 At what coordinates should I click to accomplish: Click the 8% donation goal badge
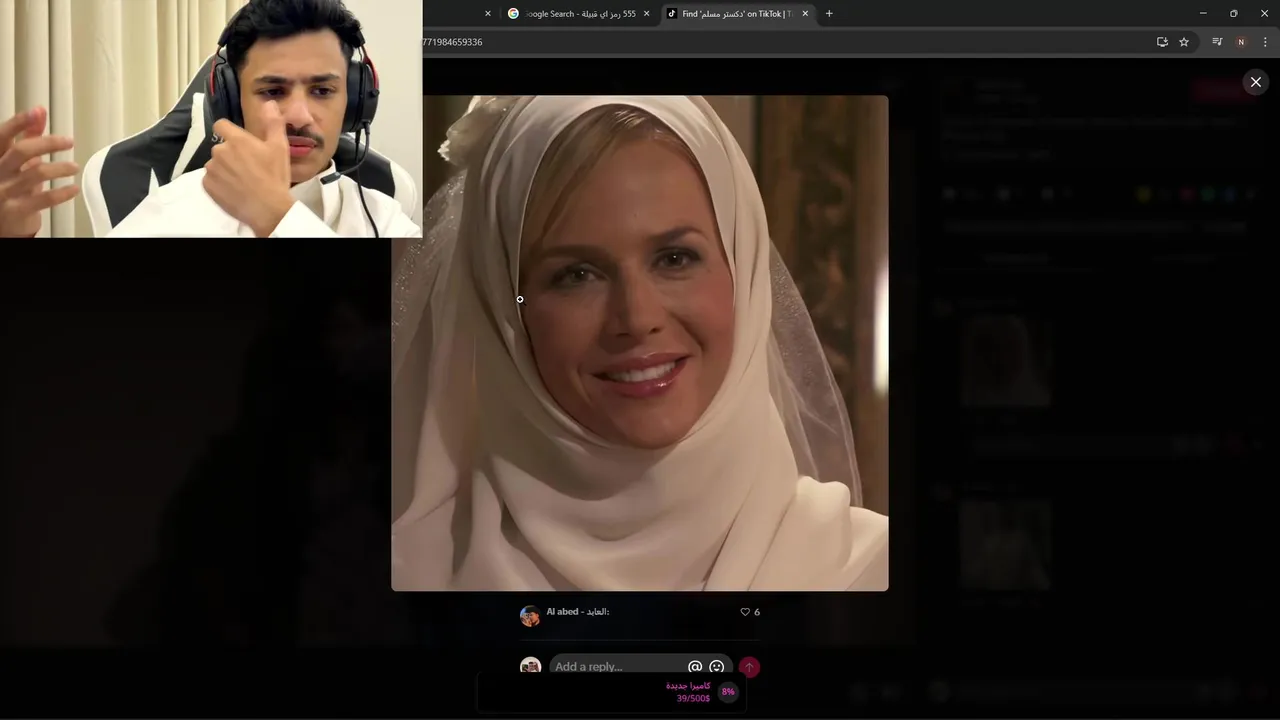(x=728, y=692)
